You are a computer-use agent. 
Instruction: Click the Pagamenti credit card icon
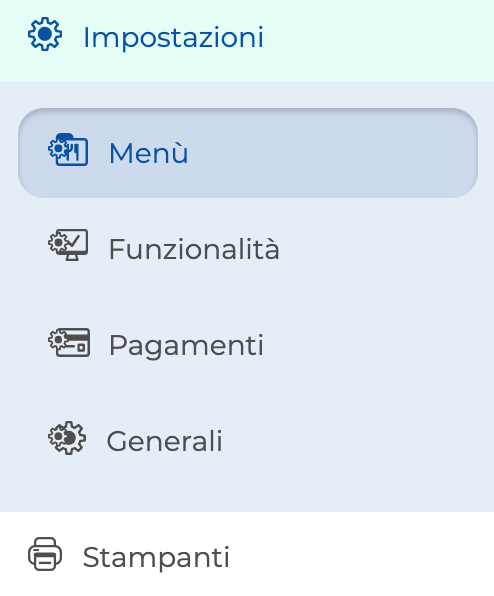pos(69,342)
